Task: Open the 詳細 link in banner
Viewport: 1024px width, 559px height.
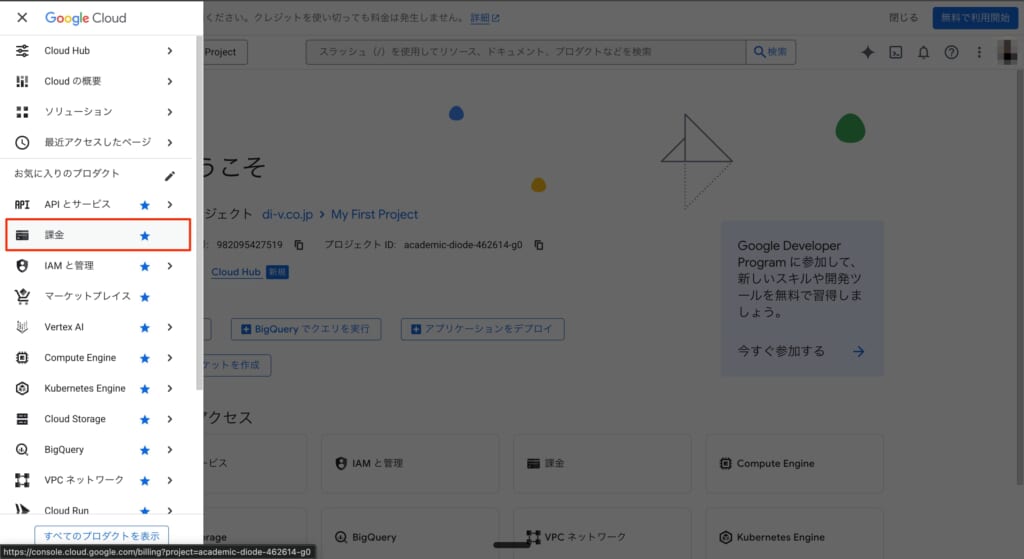Action: coord(485,18)
